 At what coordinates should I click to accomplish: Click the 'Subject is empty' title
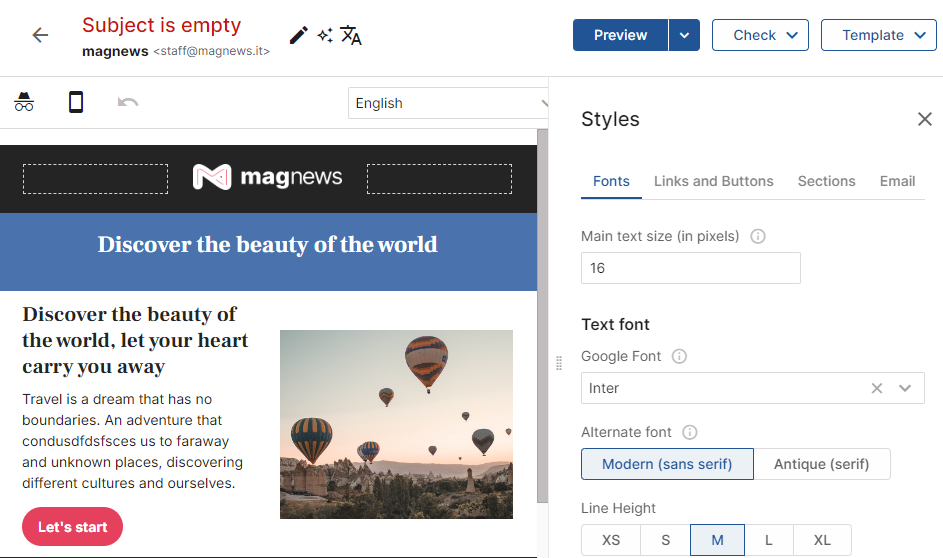[161, 25]
